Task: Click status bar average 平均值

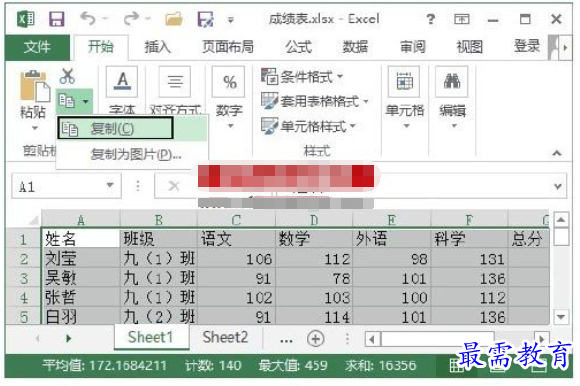Action: point(104,365)
